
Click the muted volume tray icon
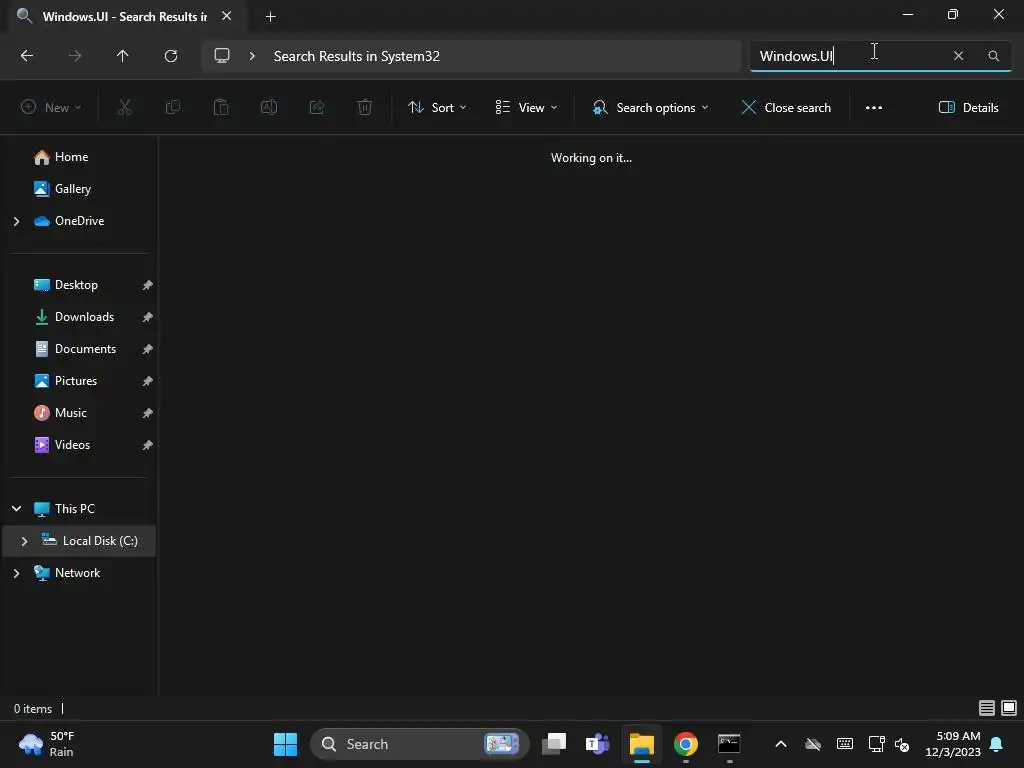click(903, 744)
